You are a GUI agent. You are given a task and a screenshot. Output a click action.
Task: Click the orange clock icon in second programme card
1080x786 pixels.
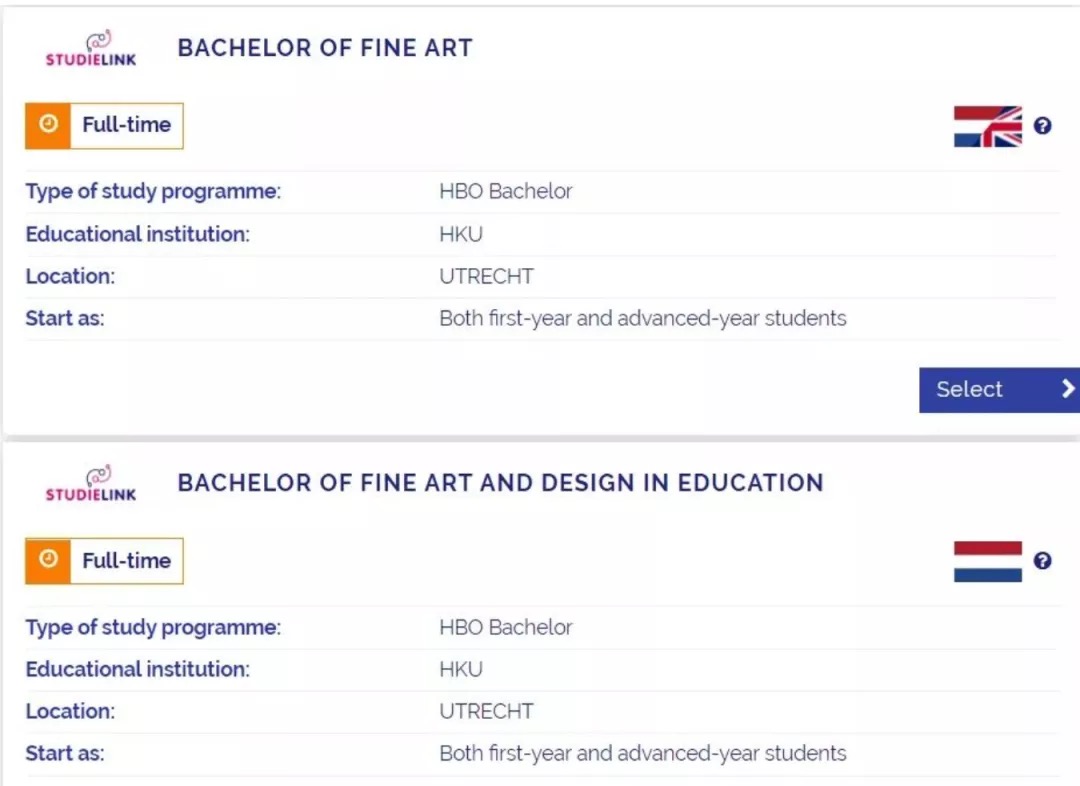click(x=48, y=561)
